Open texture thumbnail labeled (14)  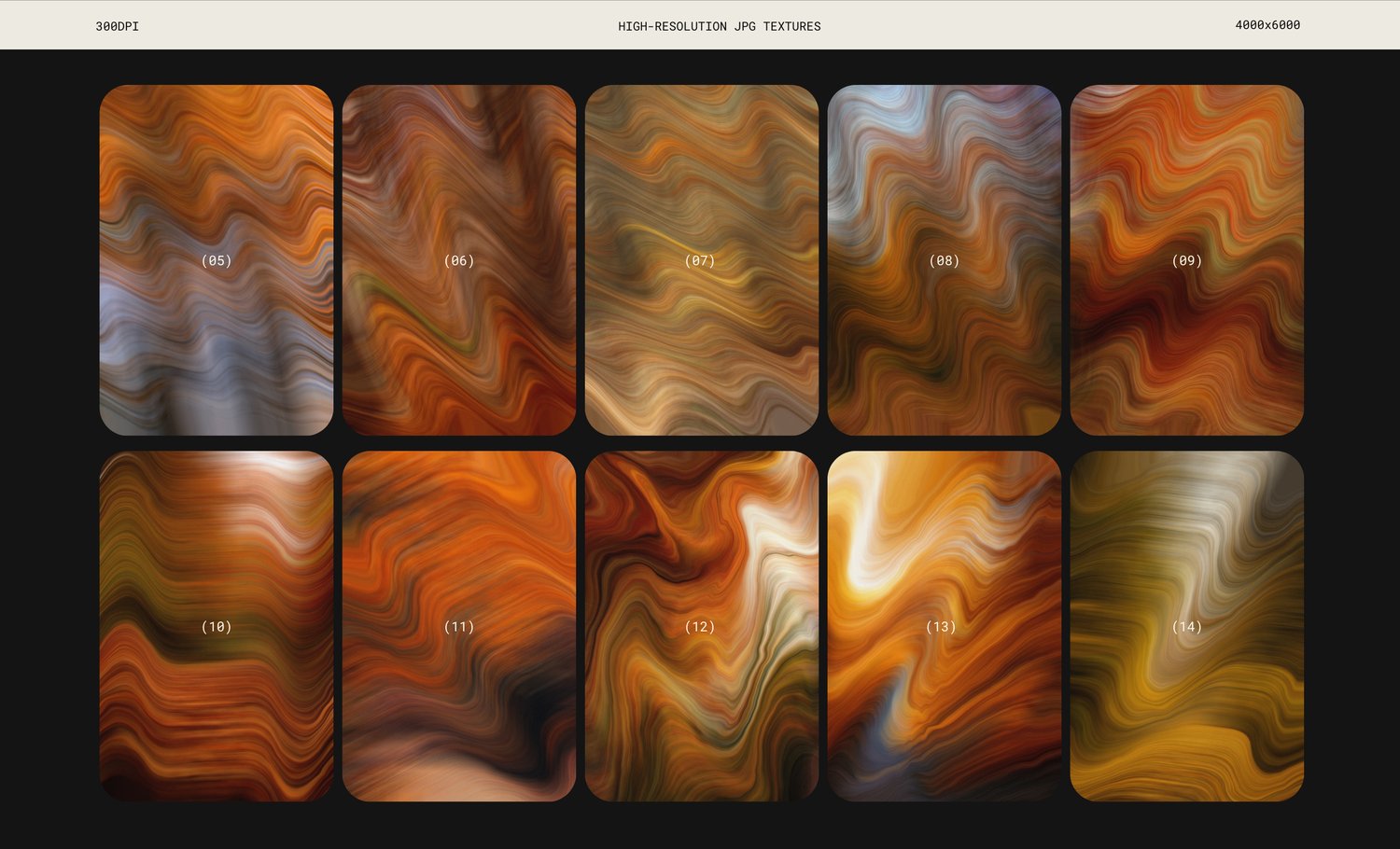tap(1187, 626)
